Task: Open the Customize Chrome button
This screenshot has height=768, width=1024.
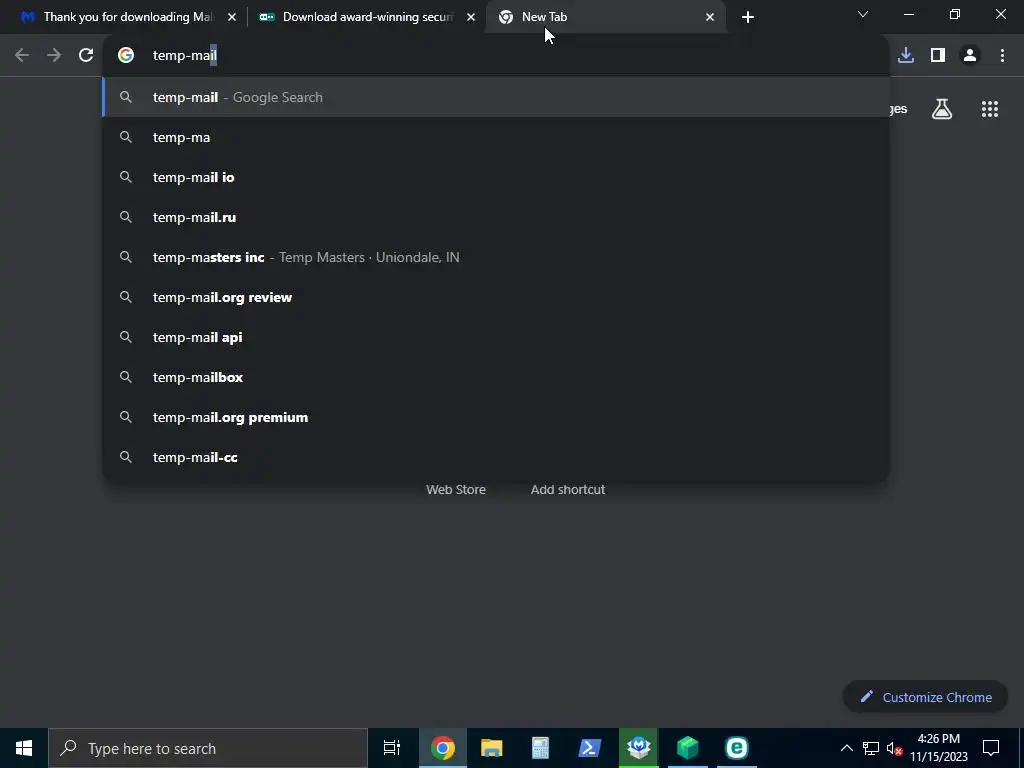Action: [925, 697]
